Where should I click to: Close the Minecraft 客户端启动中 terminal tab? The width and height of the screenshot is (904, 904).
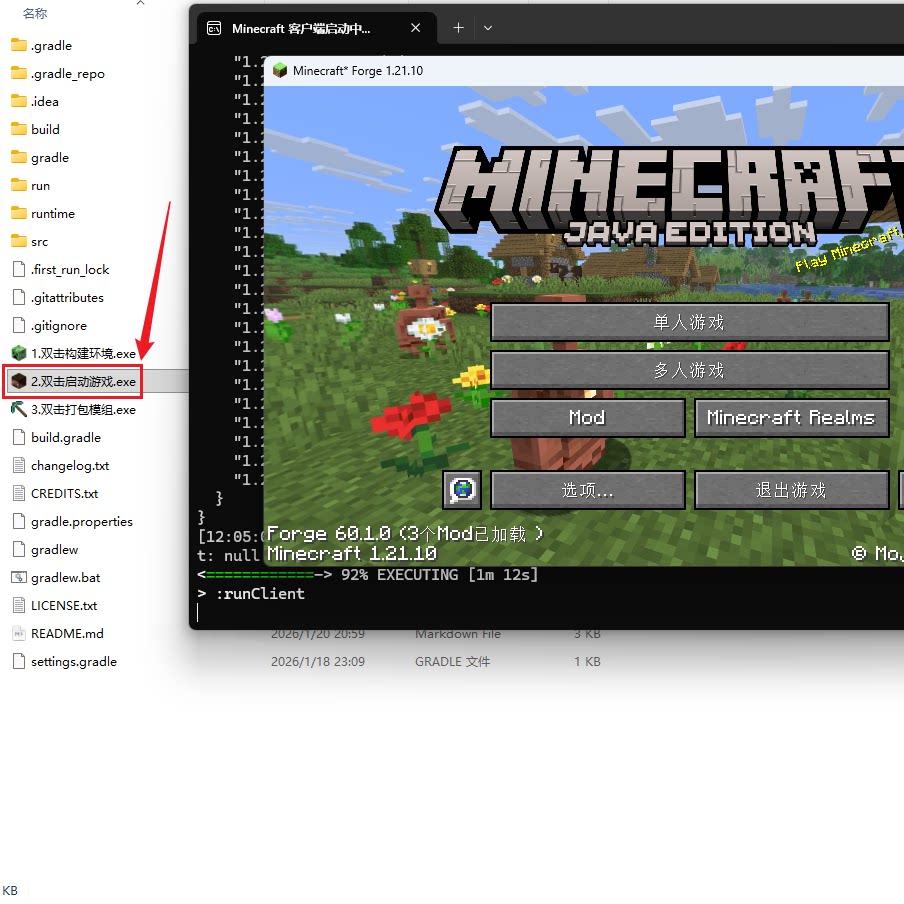point(415,28)
